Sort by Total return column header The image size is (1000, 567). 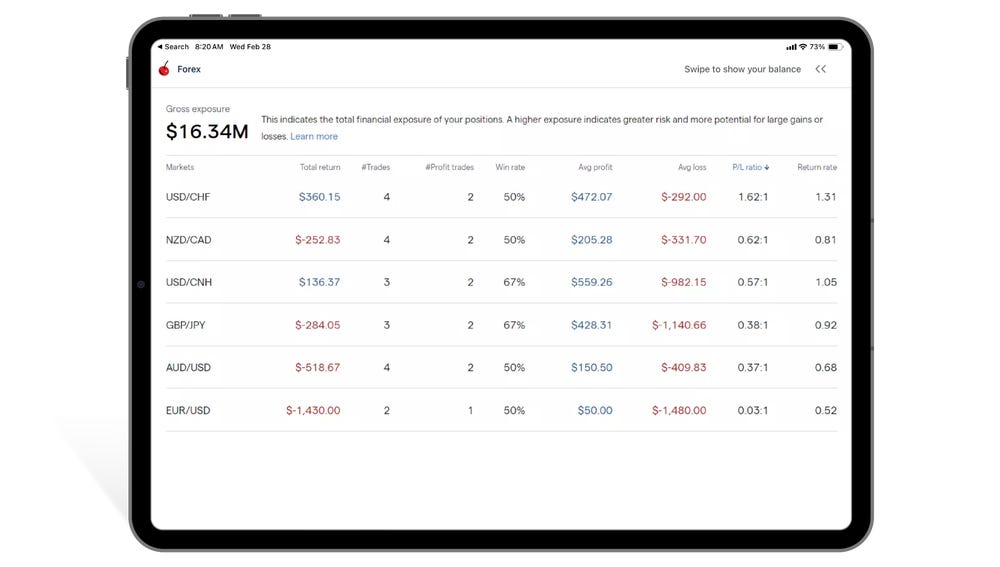coord(320,167)
